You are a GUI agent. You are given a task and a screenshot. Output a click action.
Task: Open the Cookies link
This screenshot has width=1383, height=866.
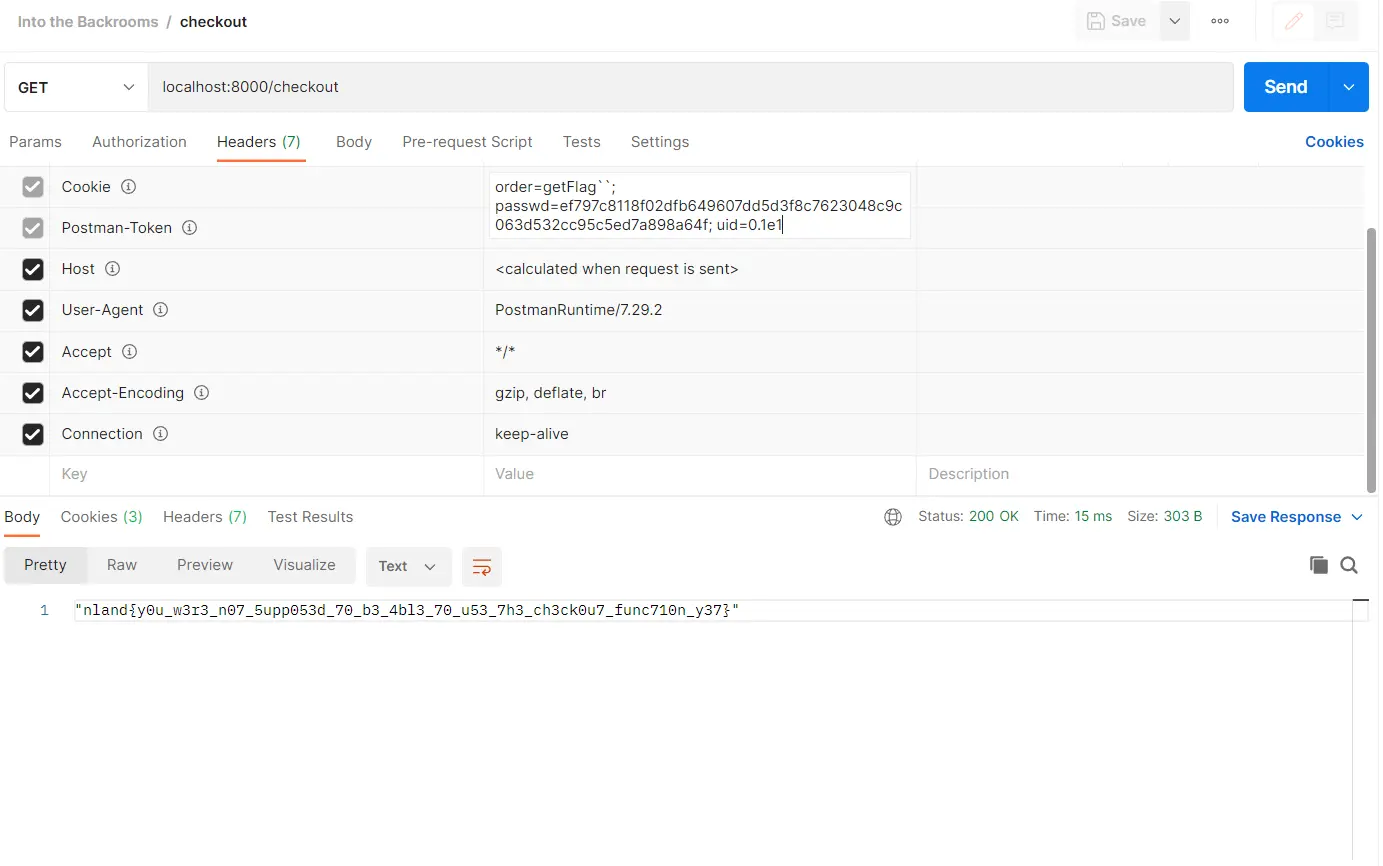(1334, 142)
